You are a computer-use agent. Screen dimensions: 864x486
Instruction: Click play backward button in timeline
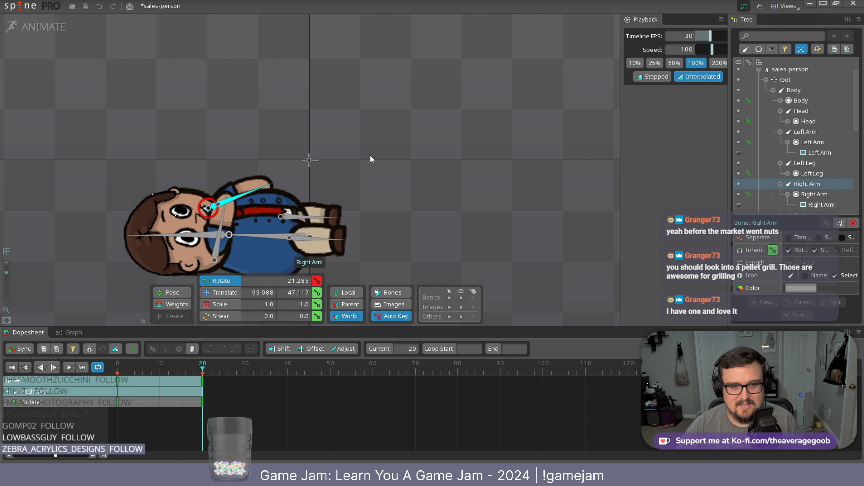coord(40,367)
